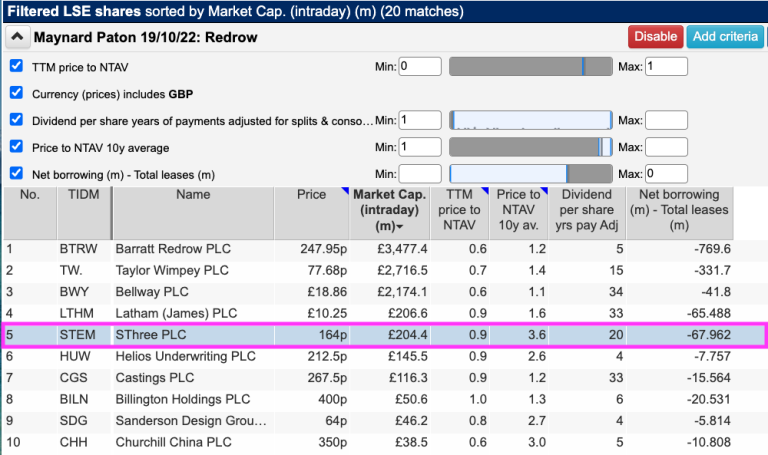Sort by Net borrowing - Total leases column
Screen dimensions: 768x455
[x=679, y=213]
